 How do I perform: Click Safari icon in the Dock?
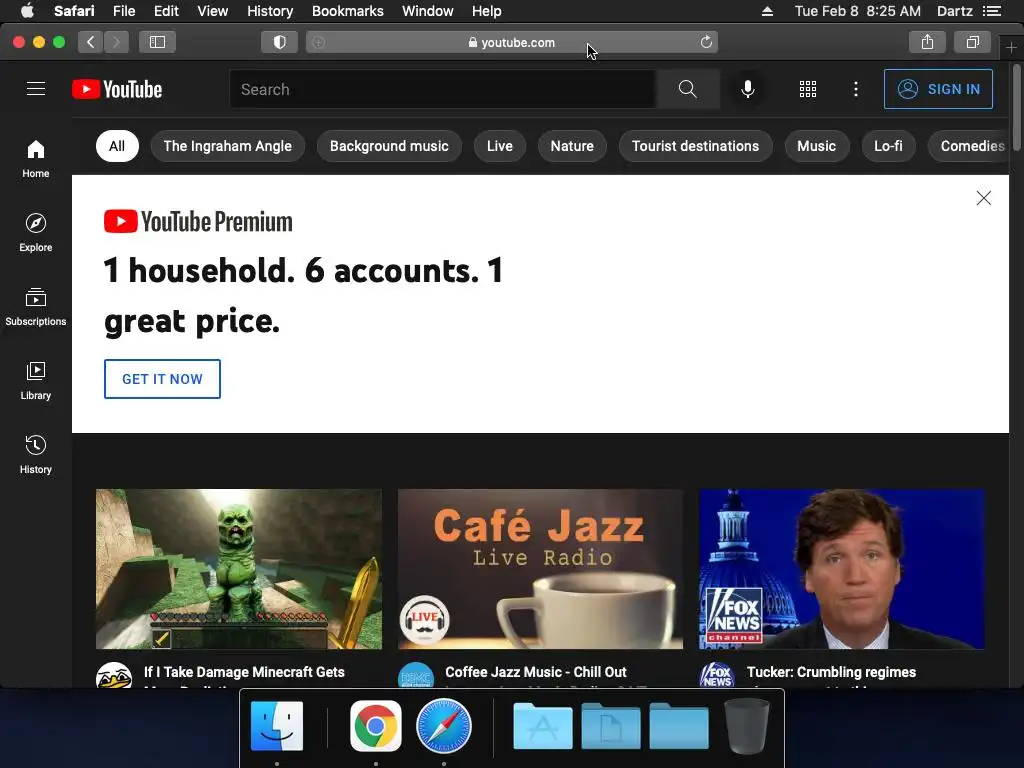click(x=444, y=726)
